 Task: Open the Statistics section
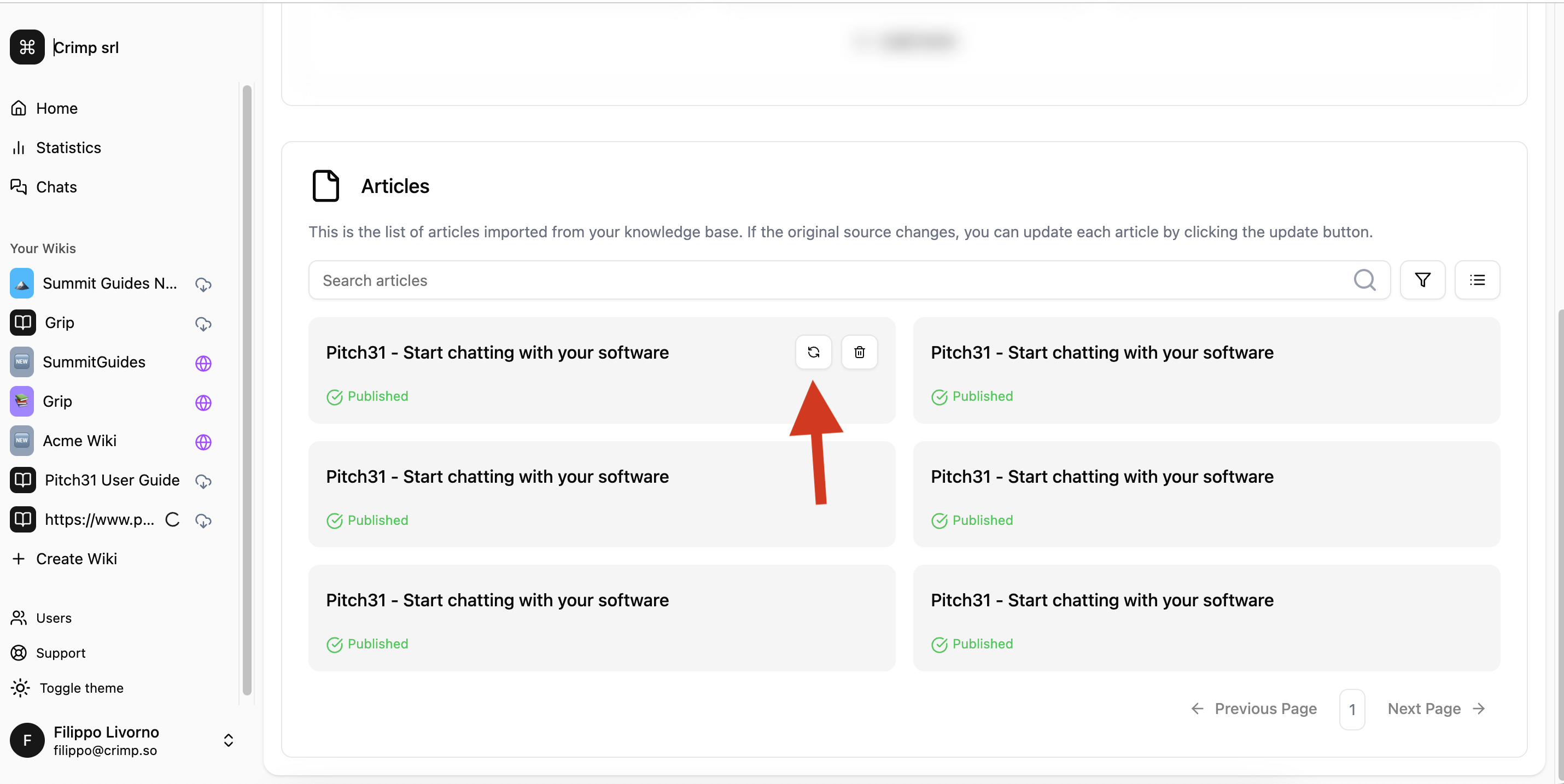tap(68, 148)
